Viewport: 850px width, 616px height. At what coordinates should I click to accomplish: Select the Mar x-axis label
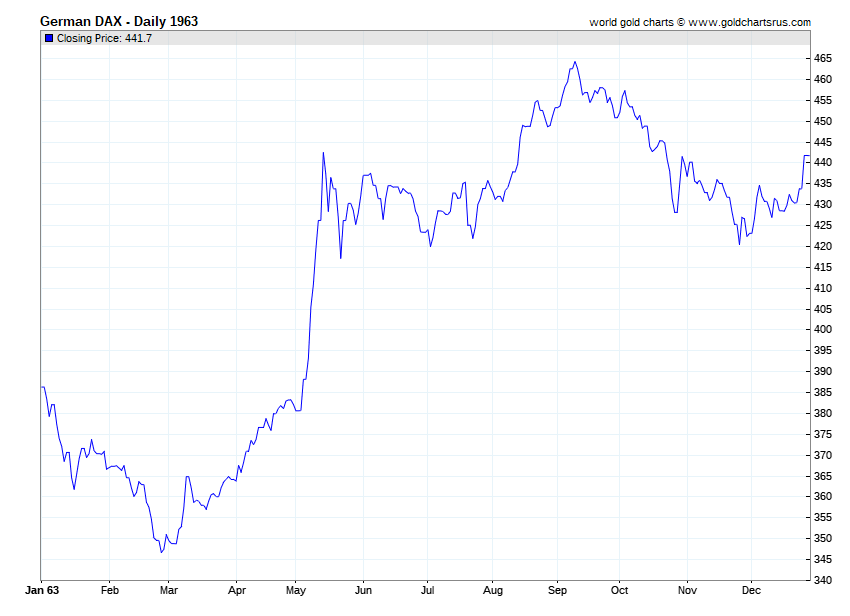click(169, 590)
